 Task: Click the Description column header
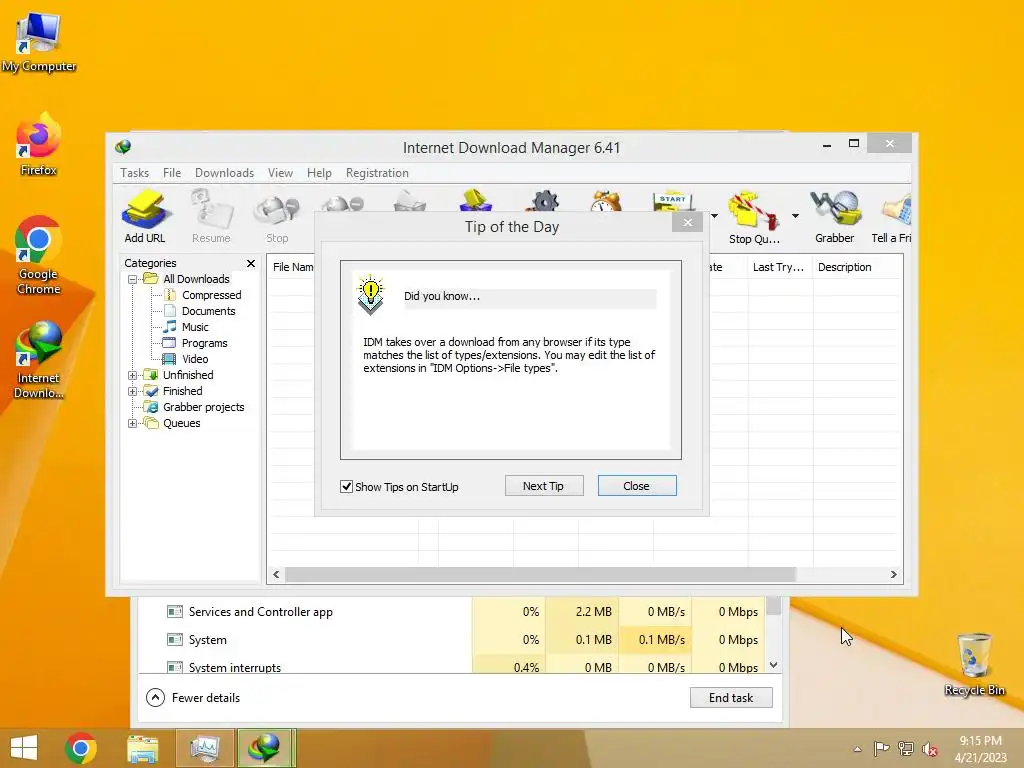click(x=857, y=267)
